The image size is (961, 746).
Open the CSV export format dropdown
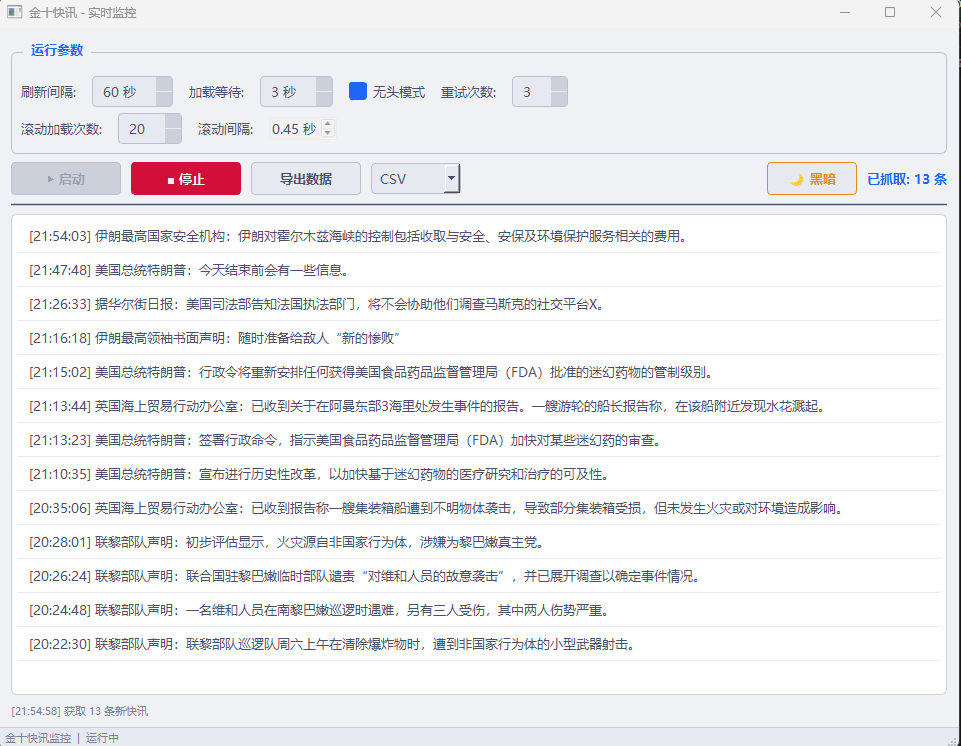click(x=416, y=179)
